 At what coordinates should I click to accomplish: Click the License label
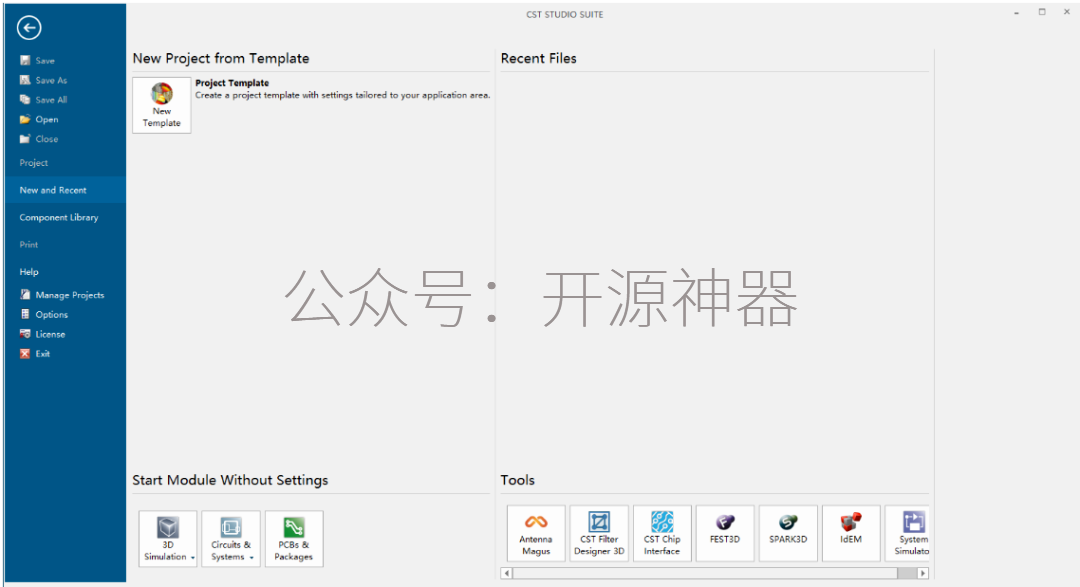(x=50, y=334)
